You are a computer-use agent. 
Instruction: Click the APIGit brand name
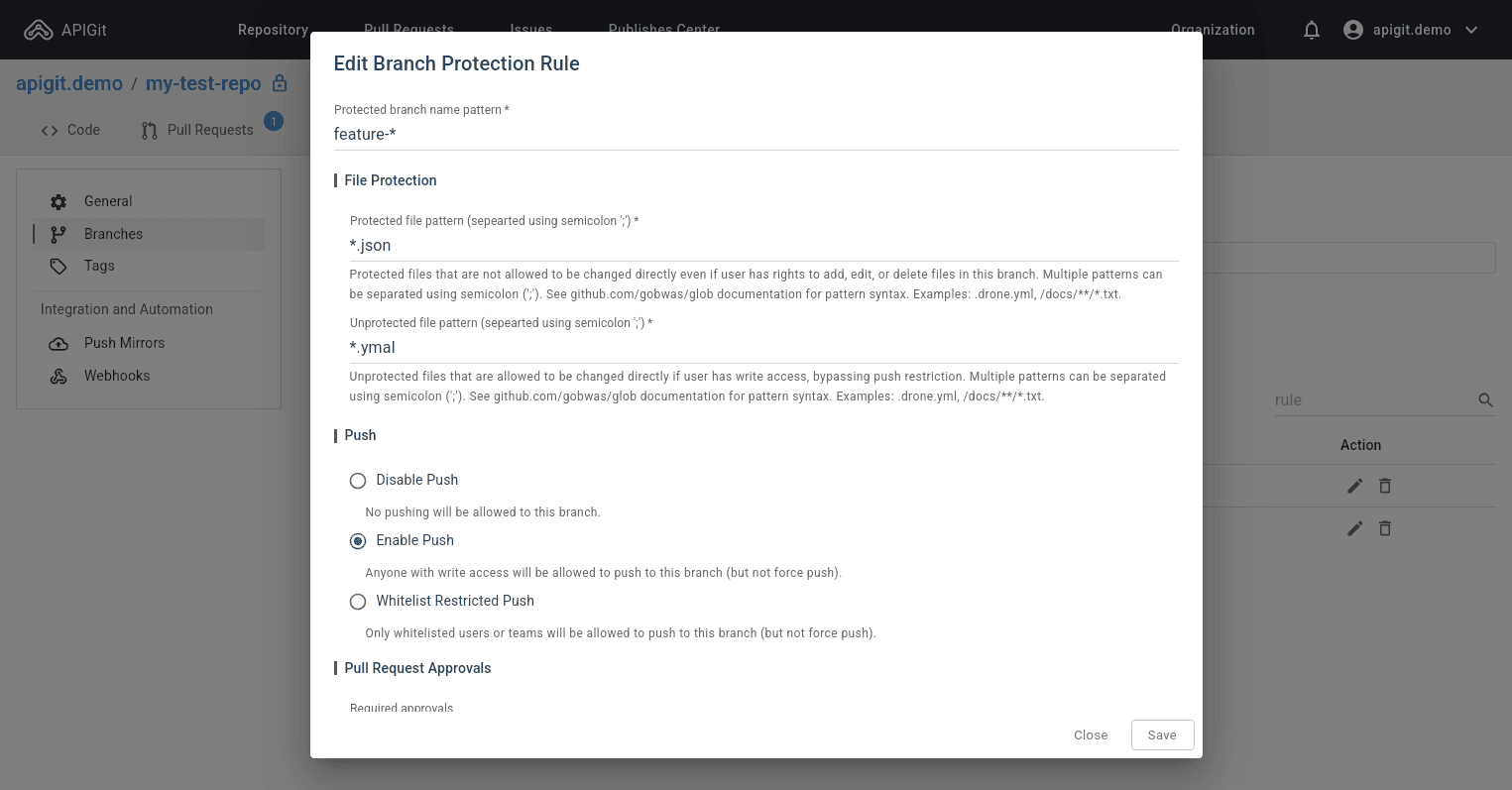(84, 30)
